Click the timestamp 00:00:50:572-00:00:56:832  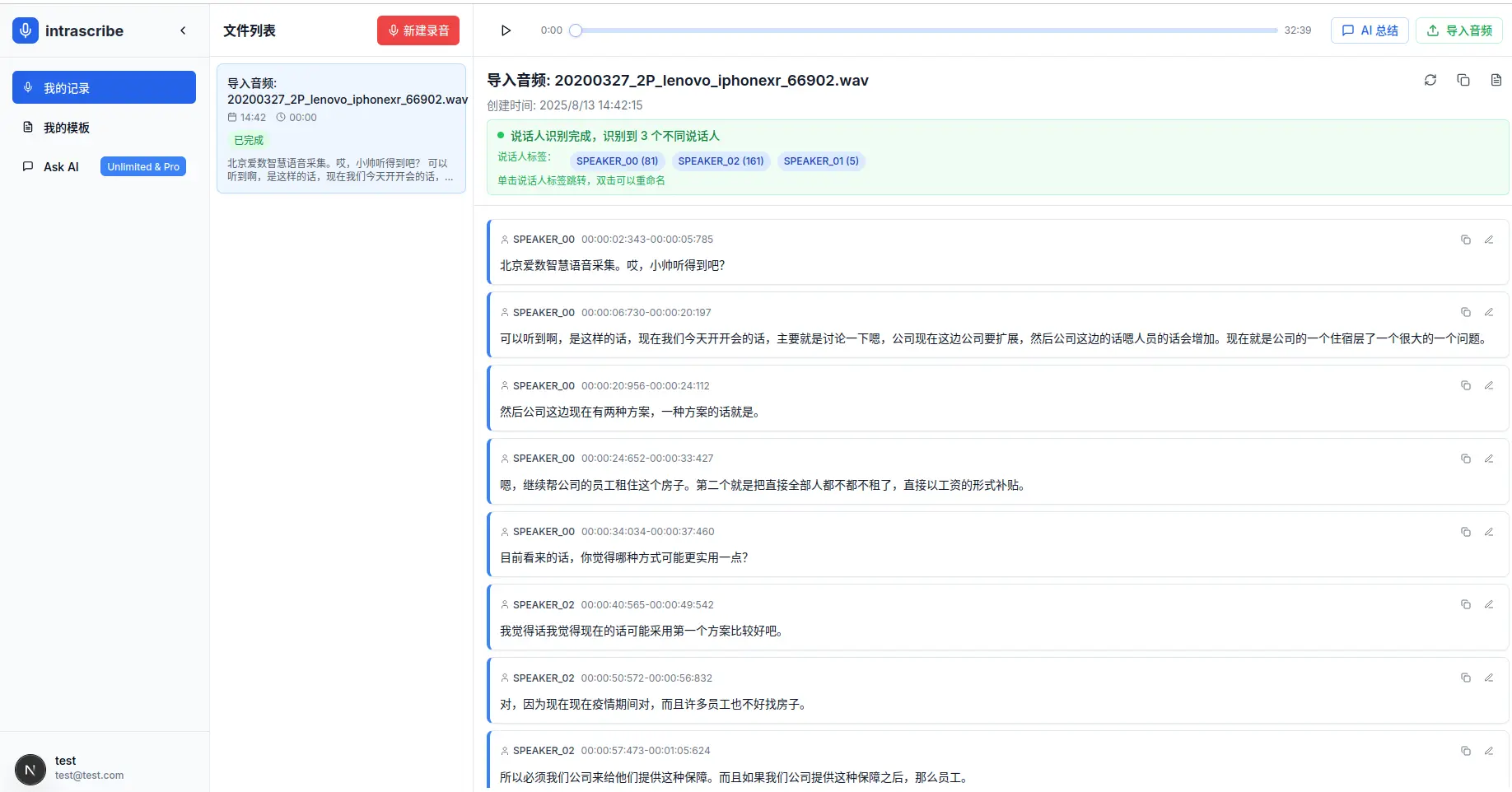click(646, 678)
